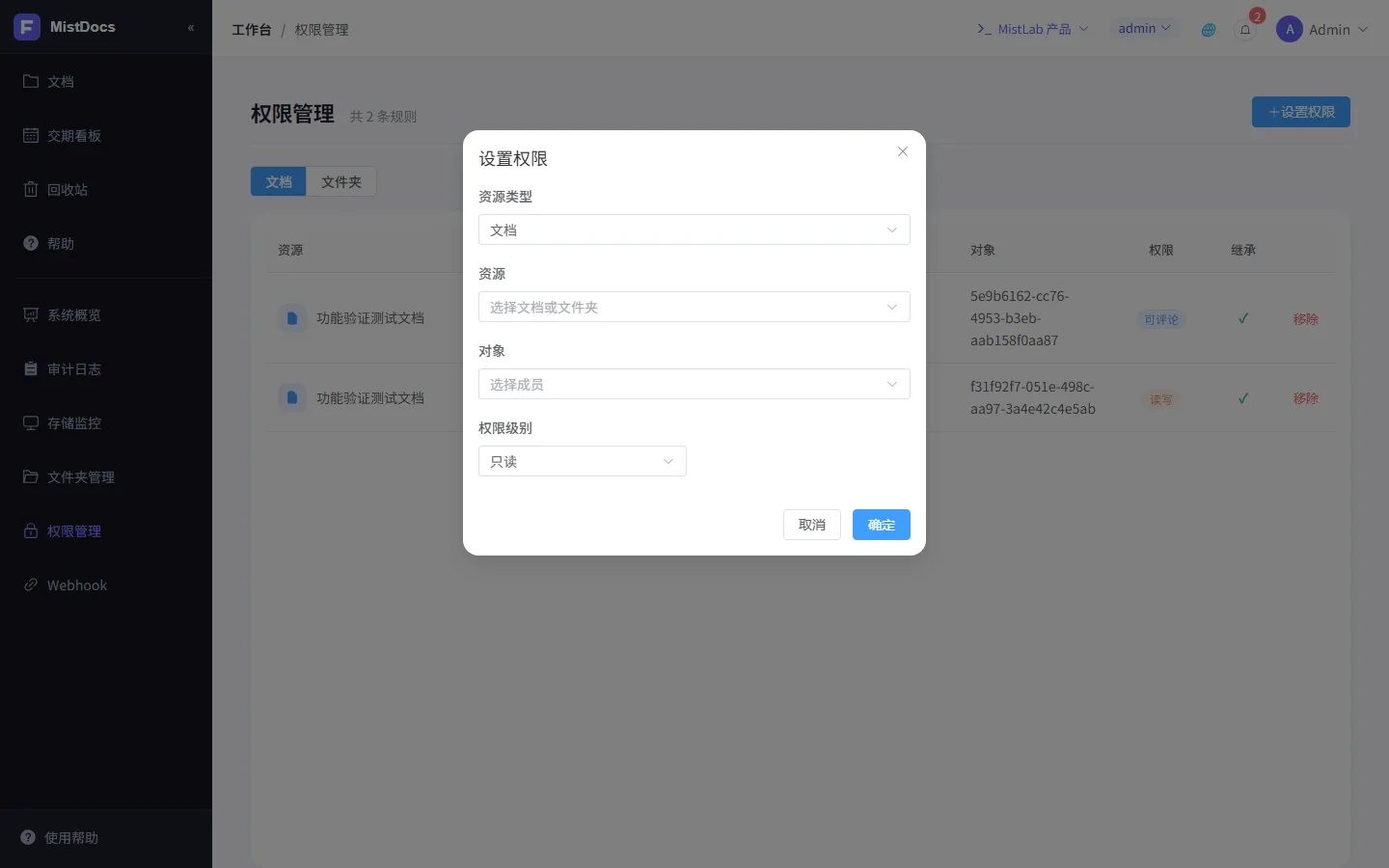This screenshot has height=868, width=1389.
Task: Open 审计日志 sidebar item
Action: (x=106, y=369)
